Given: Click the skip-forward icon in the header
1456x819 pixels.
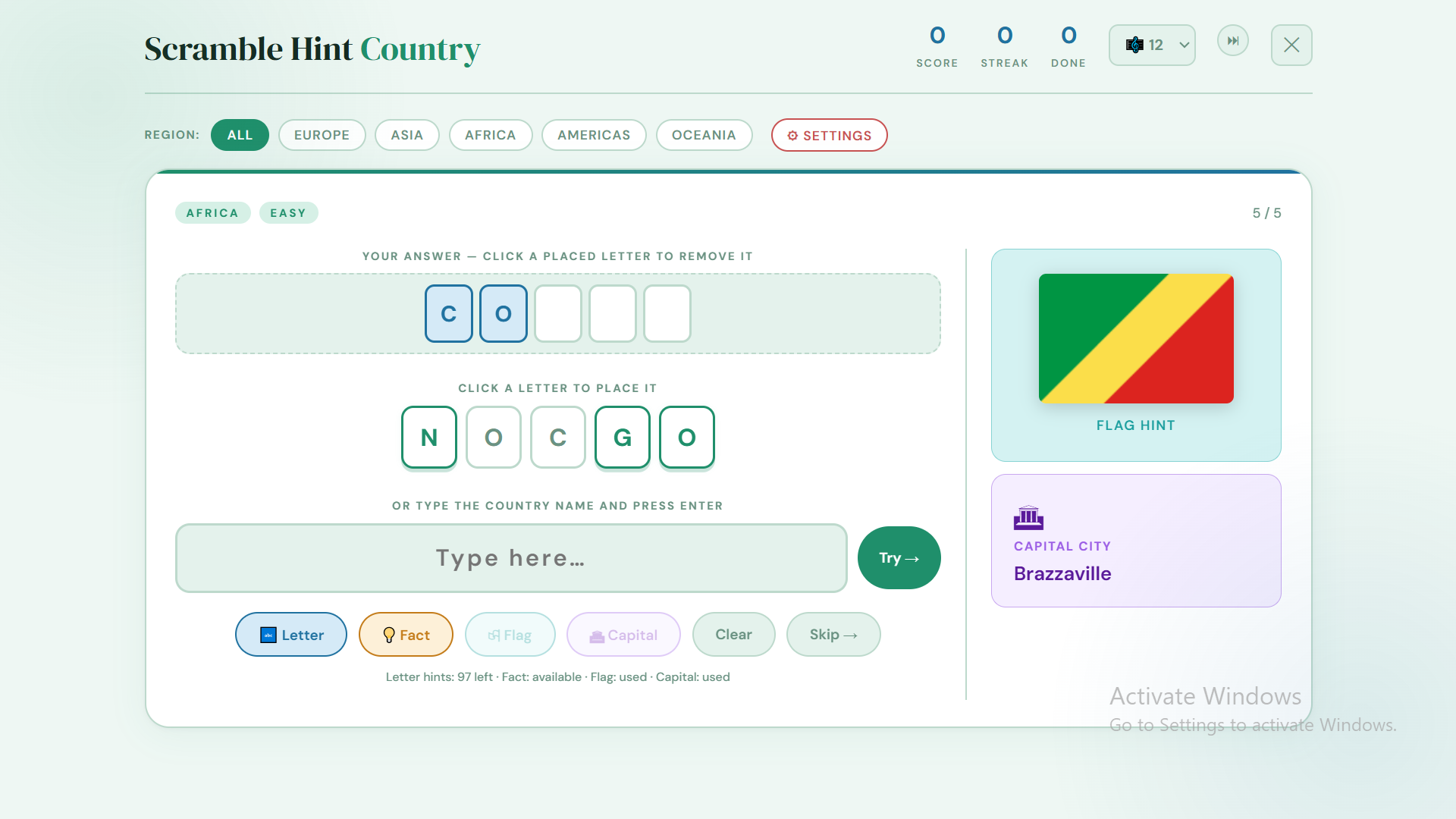Looking at the screenshot, I should (1233, 41).
